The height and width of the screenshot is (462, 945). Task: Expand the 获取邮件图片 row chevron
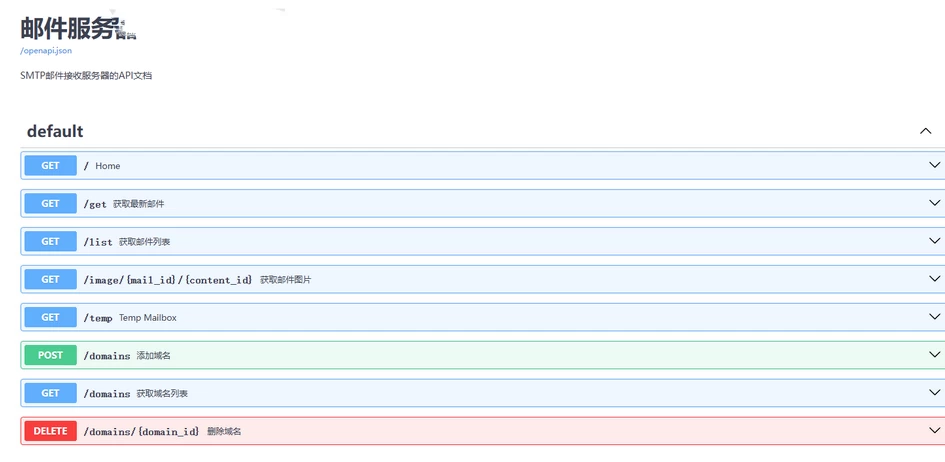pyautogui.click(x=935, y=280)
